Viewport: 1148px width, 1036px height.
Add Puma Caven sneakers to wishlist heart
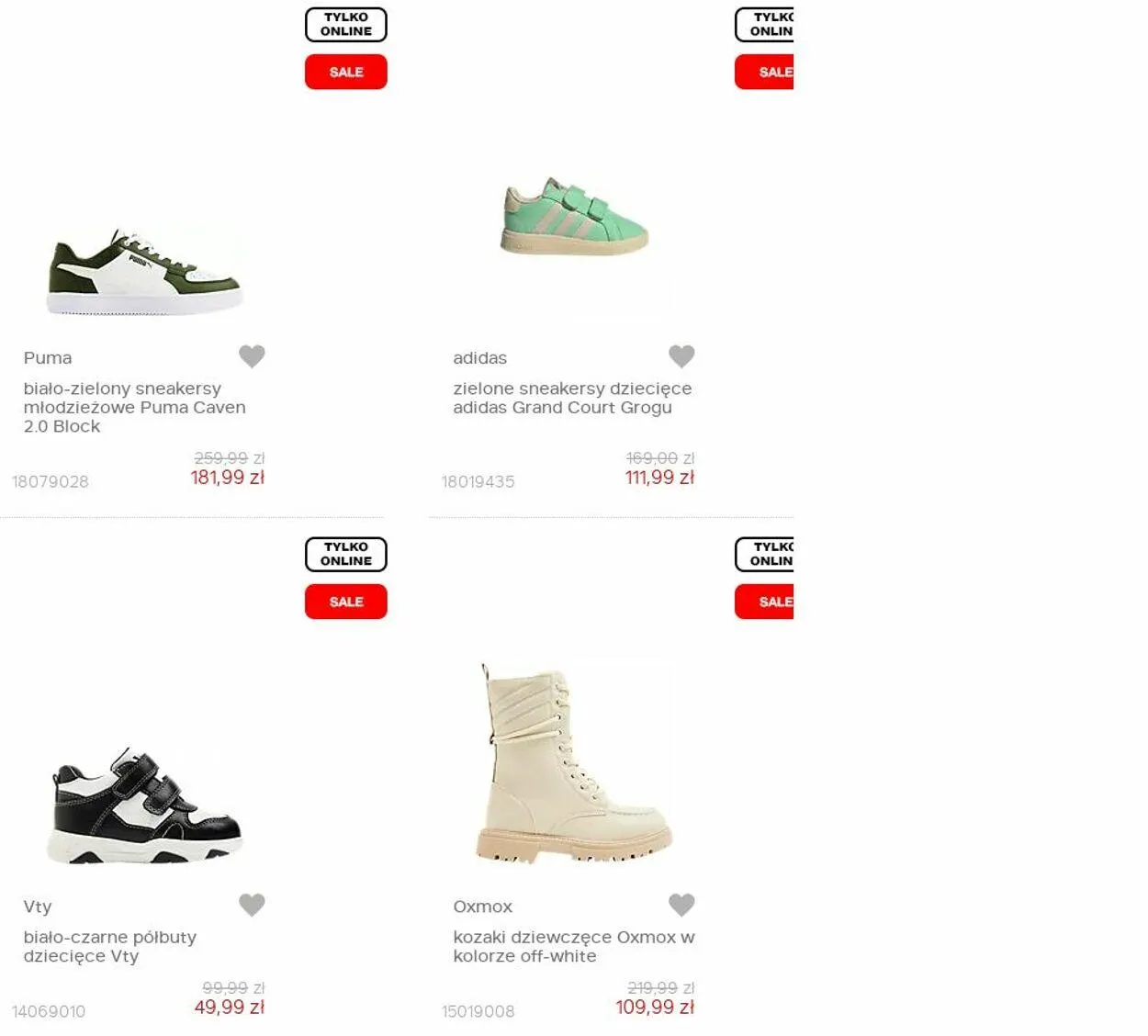tap(252, 355)
